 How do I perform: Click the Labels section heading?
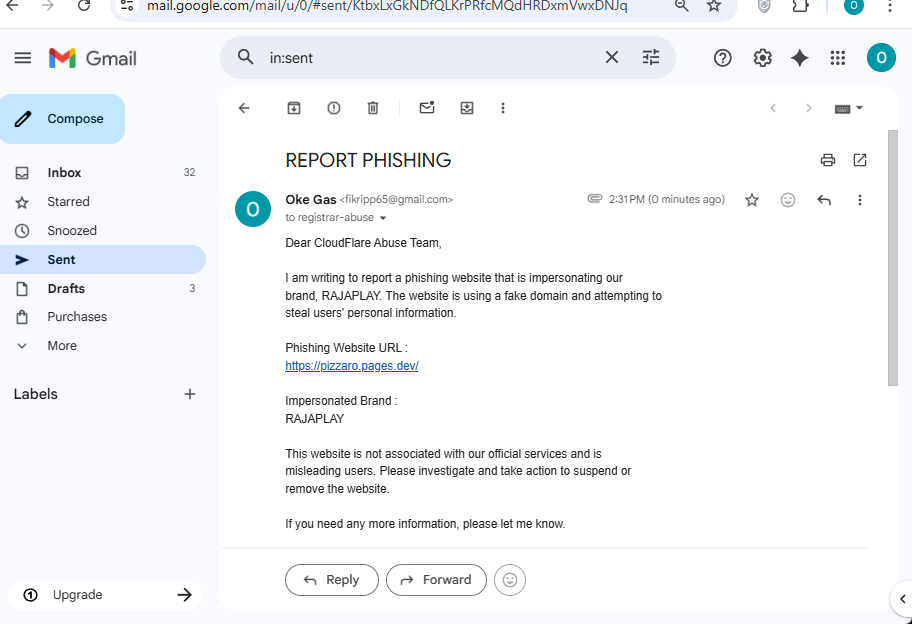click(x=35, y=394)
